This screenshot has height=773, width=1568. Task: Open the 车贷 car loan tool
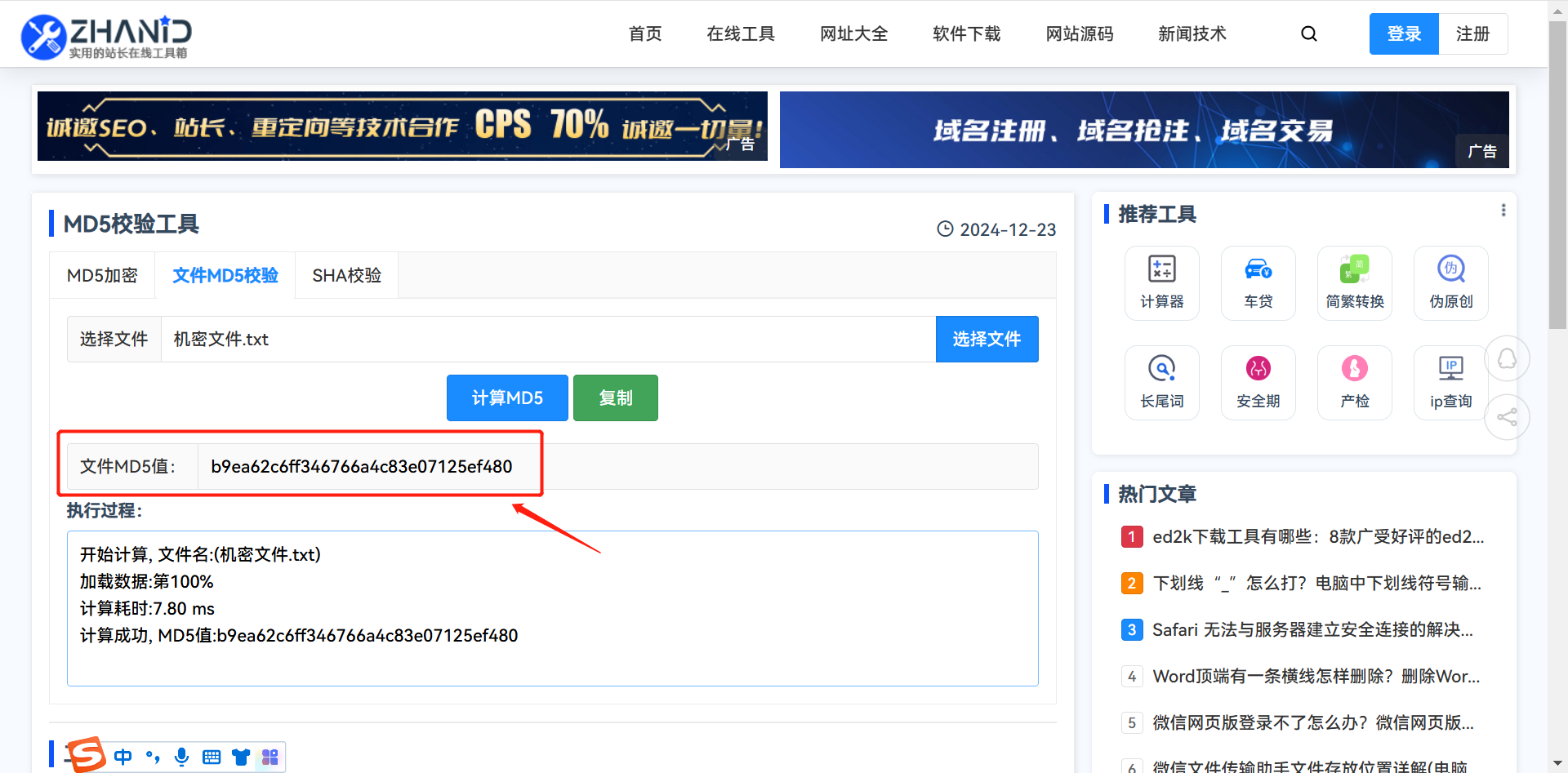(x=1258, y=282)
